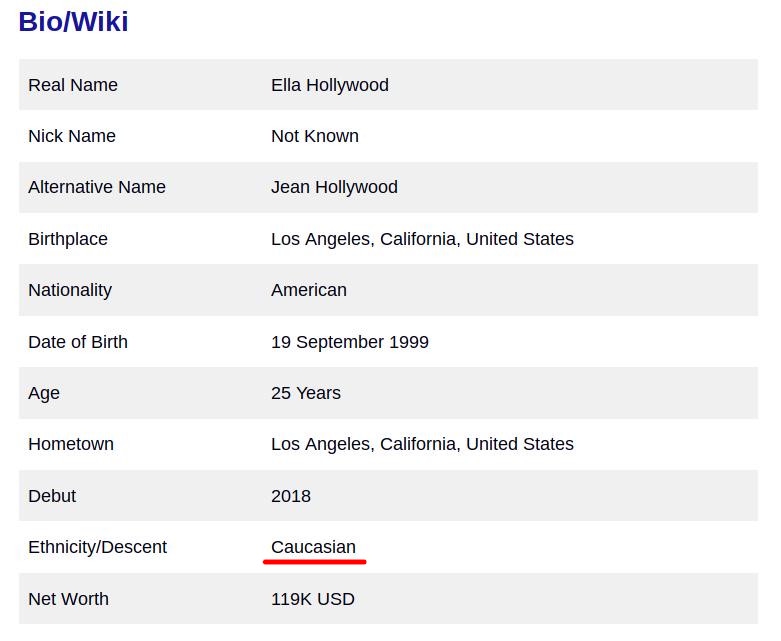This screenshot has width=781, height=641.
Task: Select the Birthplace label
Action: tap(68, 239)
